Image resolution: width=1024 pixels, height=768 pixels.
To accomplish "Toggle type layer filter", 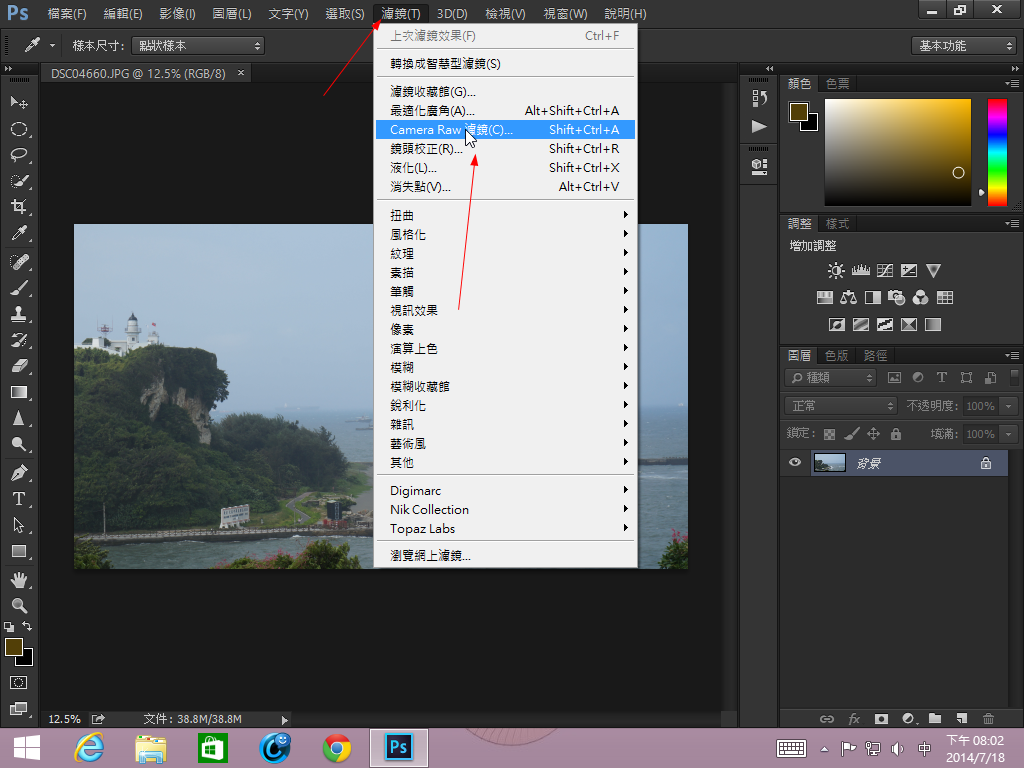I will (942, 377).
